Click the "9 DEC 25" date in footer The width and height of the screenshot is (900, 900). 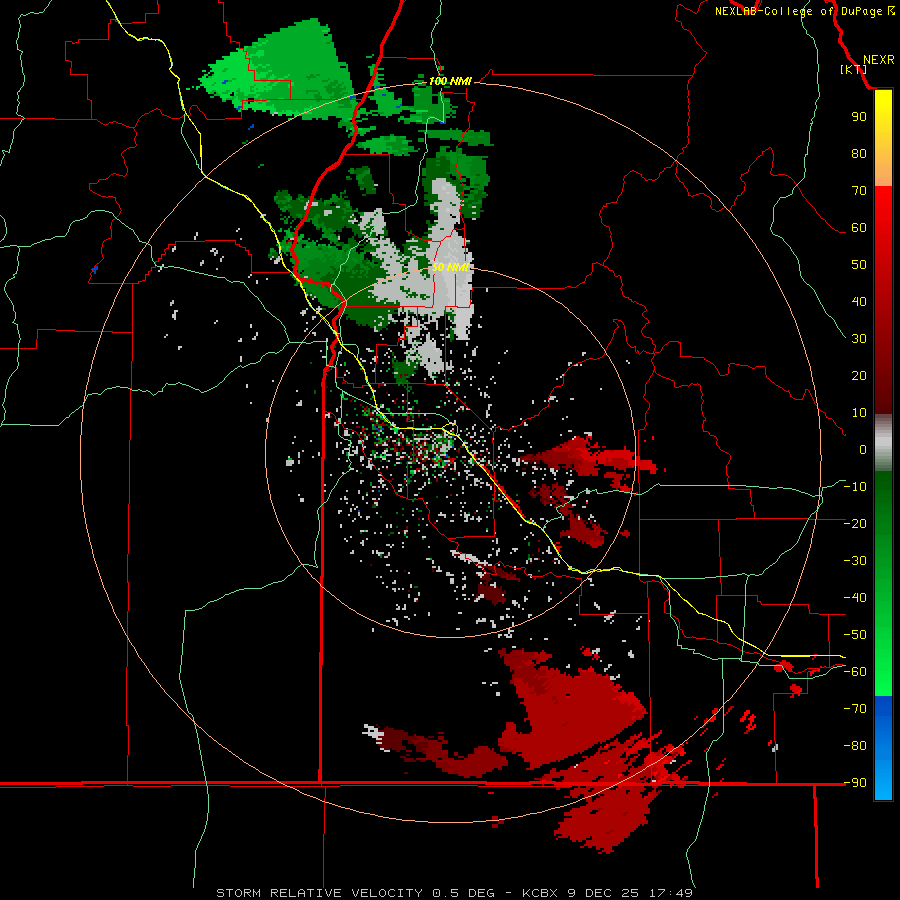[605, 893]
